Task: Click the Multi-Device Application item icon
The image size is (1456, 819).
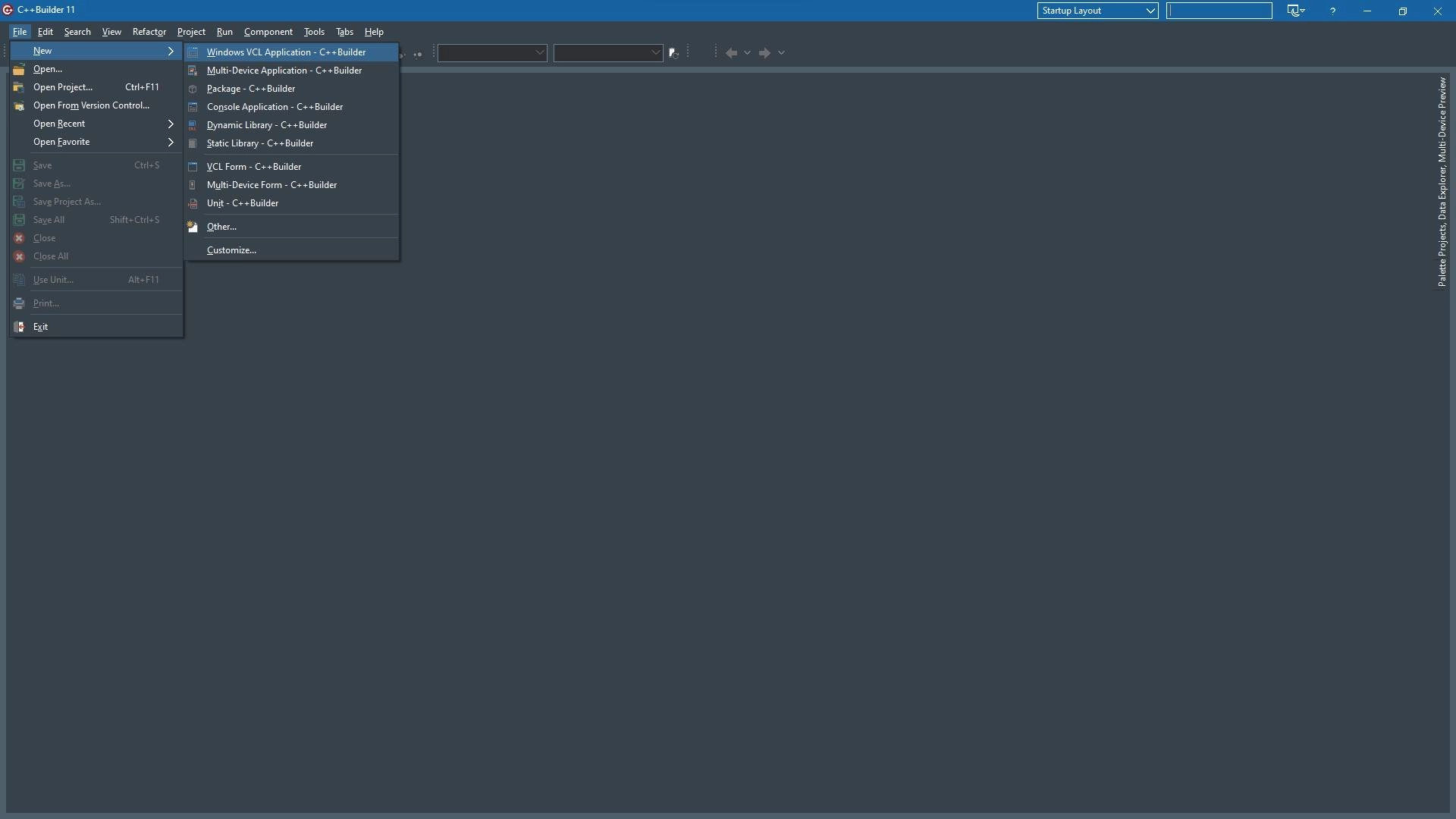Action: coord(193,71)
